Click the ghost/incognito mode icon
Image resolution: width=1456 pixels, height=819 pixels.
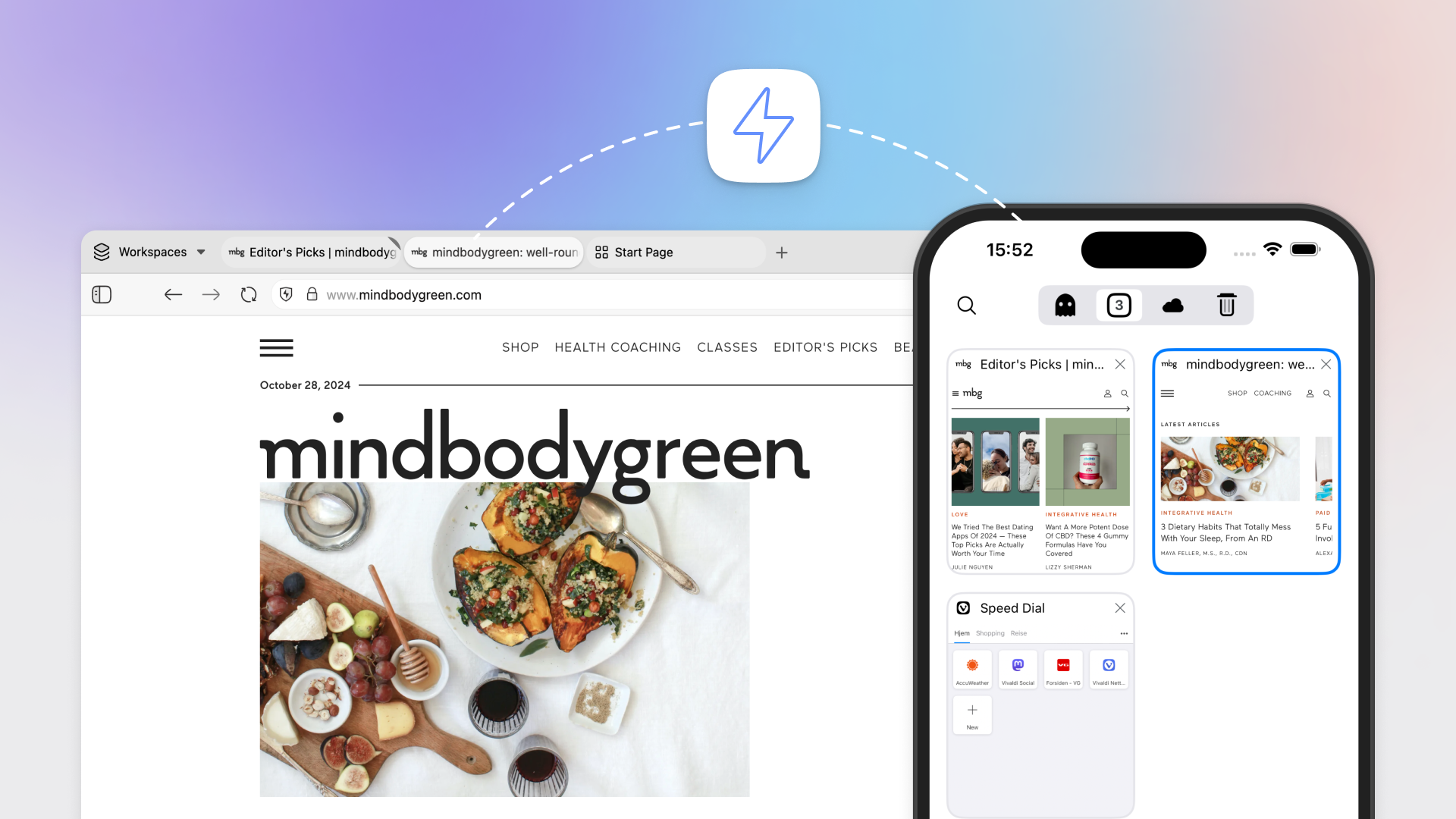[x=1066, y=305]
